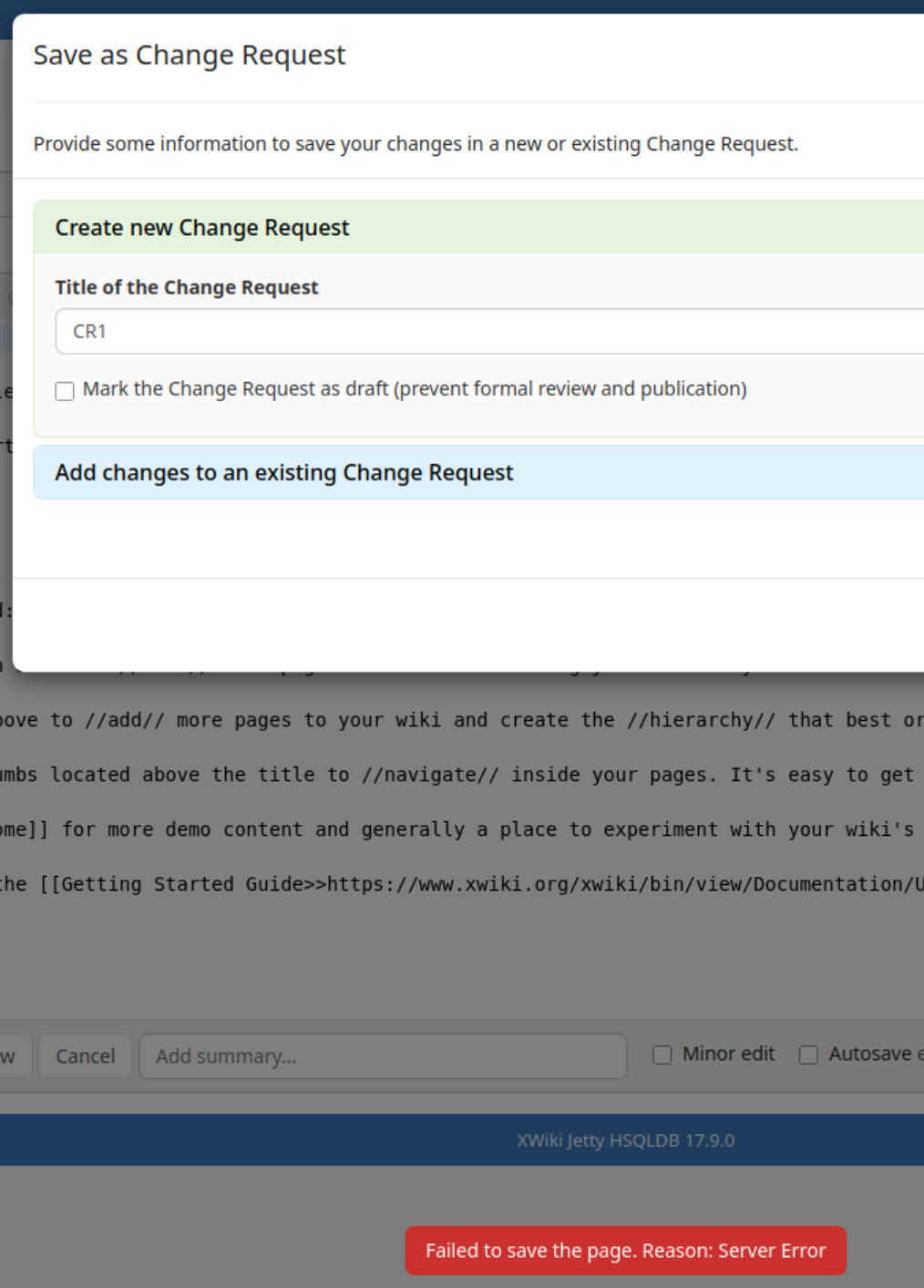The height and width of the screenshot is (1288, 924).
Task: Expand Add changes to an existing Change Request
Action: tap(284, 472)
